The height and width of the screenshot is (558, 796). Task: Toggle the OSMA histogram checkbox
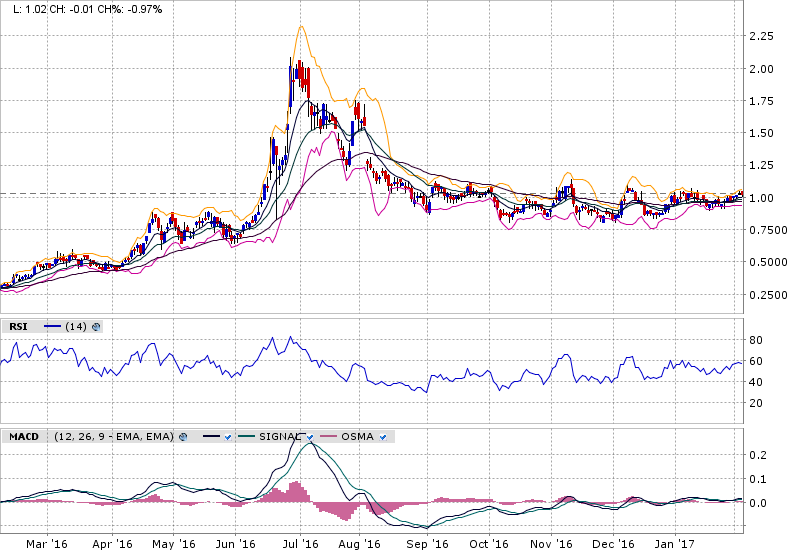[383, 437]
